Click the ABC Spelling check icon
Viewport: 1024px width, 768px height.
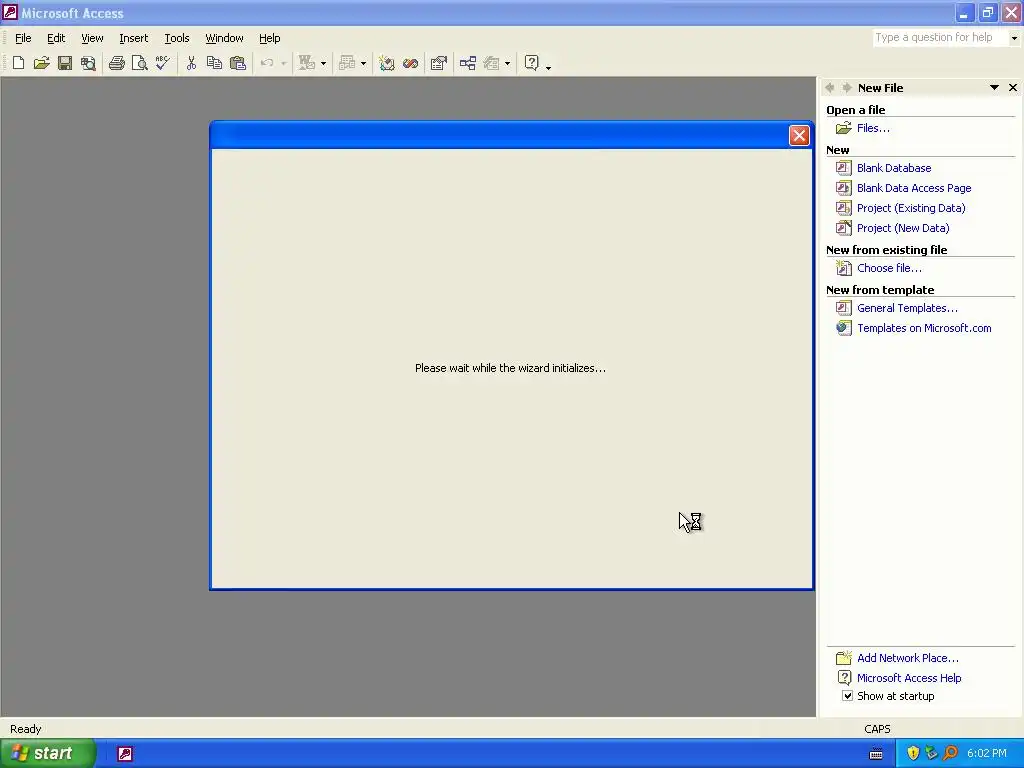click(x=163, y=63)
